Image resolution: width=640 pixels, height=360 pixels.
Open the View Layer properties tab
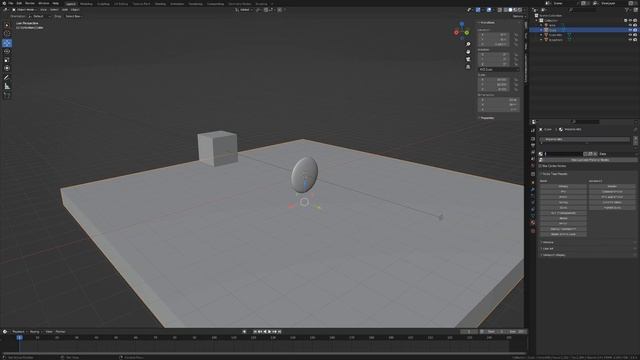[x=533, y=153]
